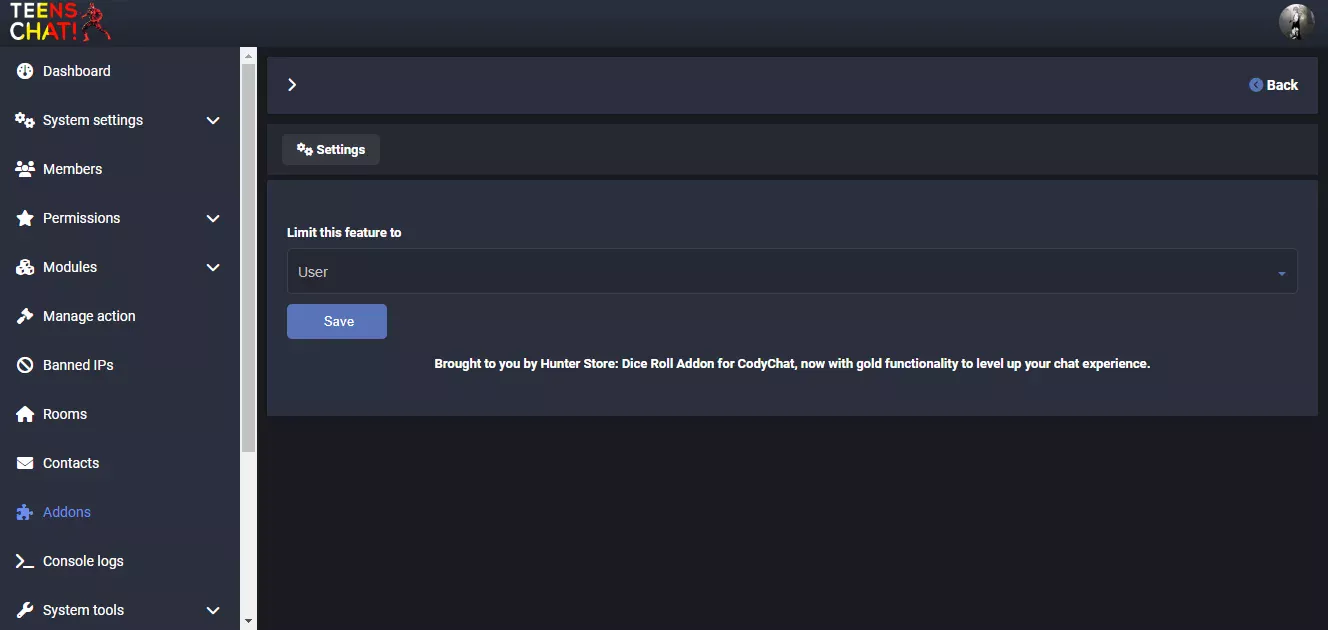Expand the System settings submenu chevron

coord(213,120)
